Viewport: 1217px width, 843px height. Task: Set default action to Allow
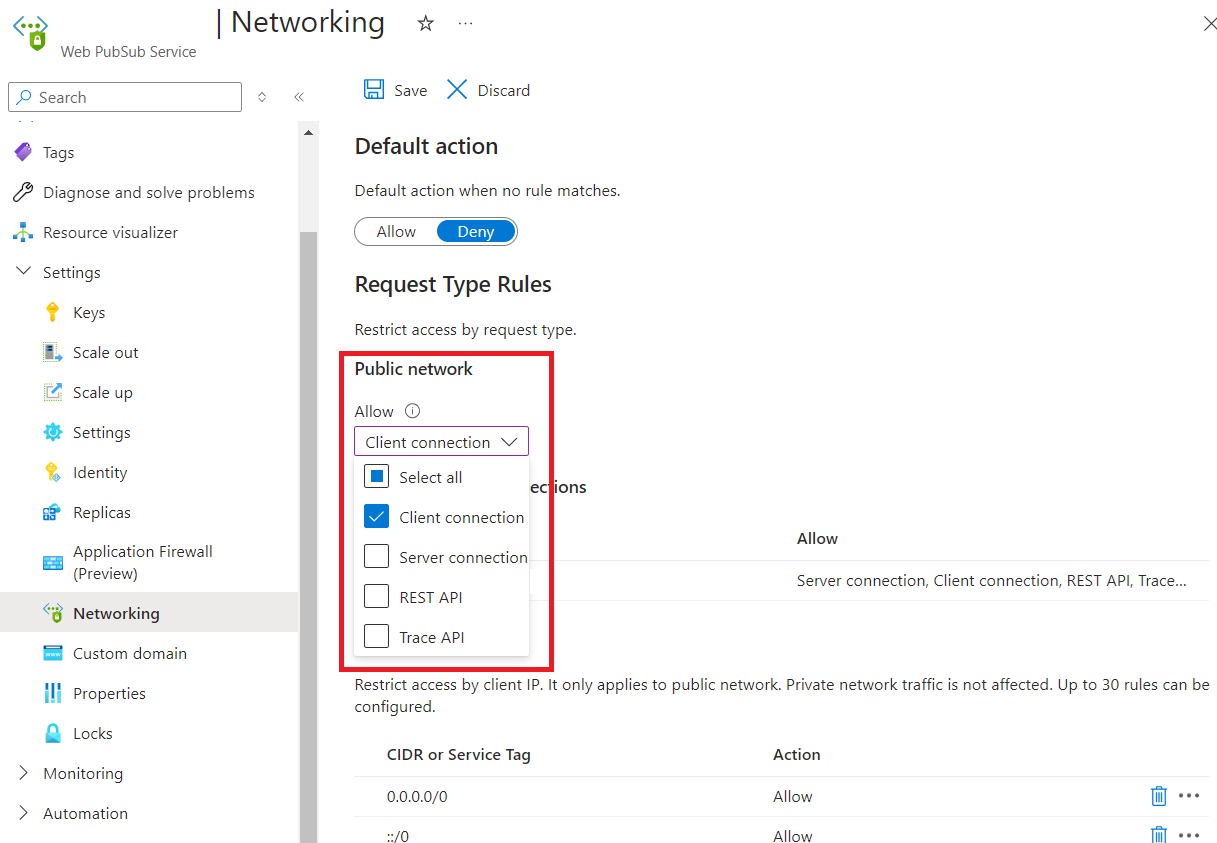click(396, 231)
